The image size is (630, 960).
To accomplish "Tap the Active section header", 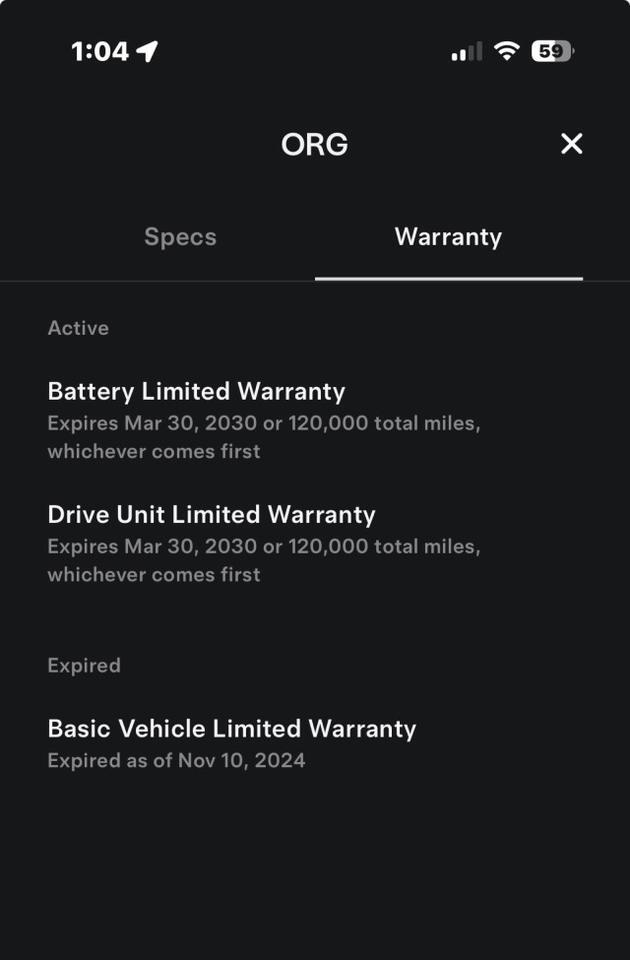I will click(x=78, y=328).
